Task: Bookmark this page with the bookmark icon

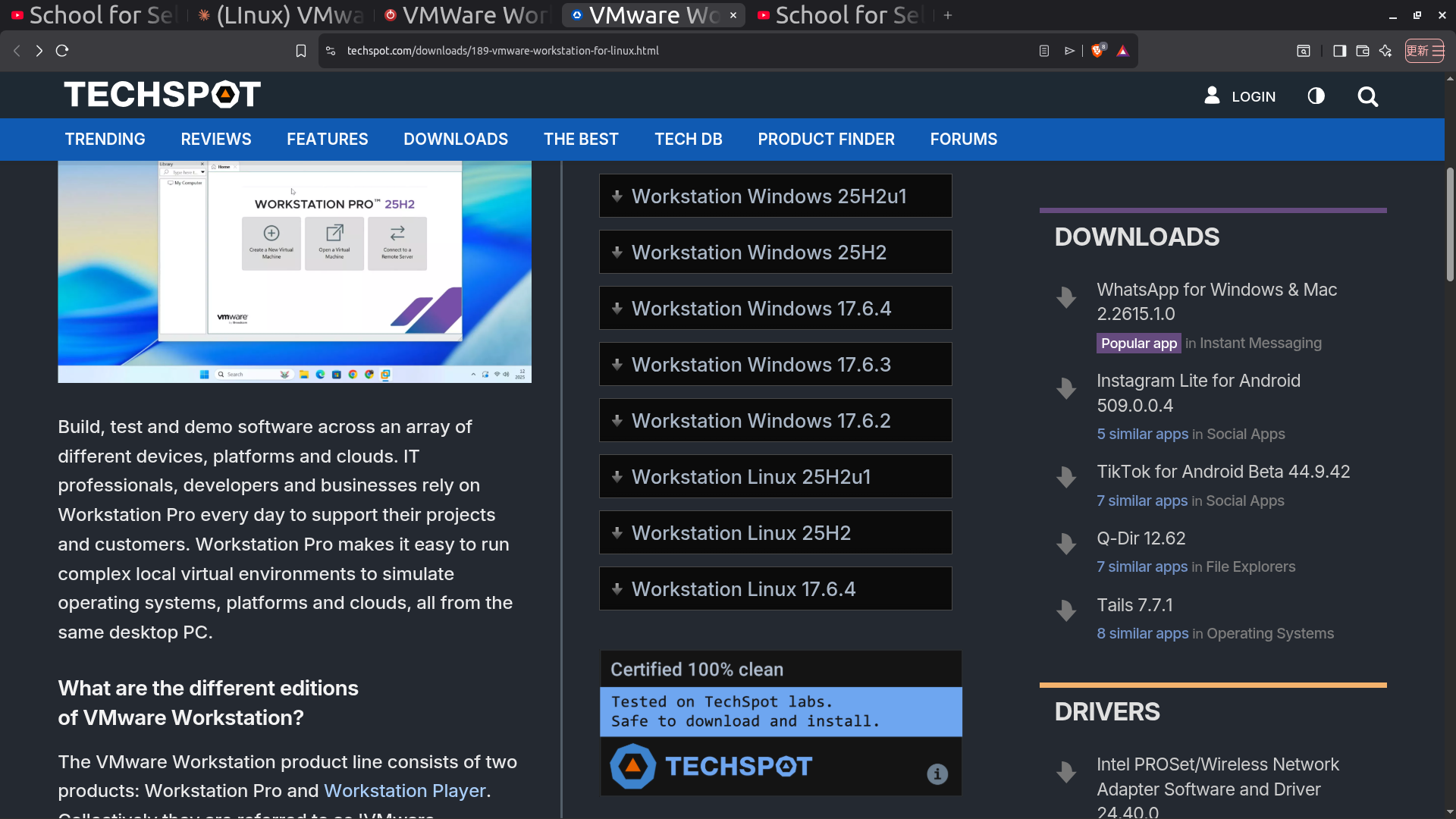Action: pos(301,51)
